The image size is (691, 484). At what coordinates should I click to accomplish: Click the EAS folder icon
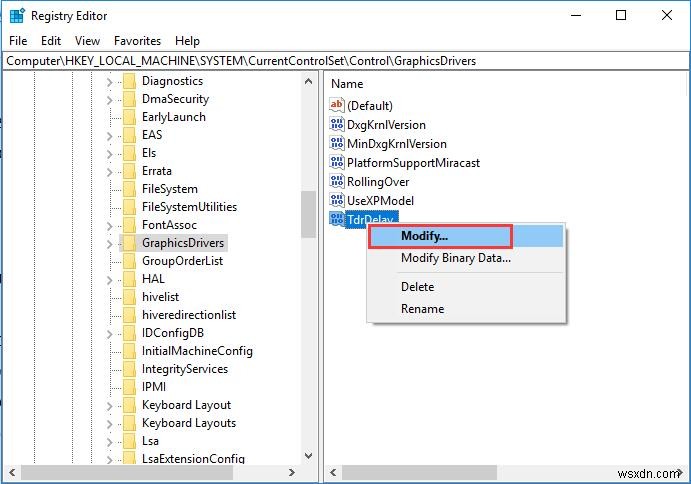[130, 135]
